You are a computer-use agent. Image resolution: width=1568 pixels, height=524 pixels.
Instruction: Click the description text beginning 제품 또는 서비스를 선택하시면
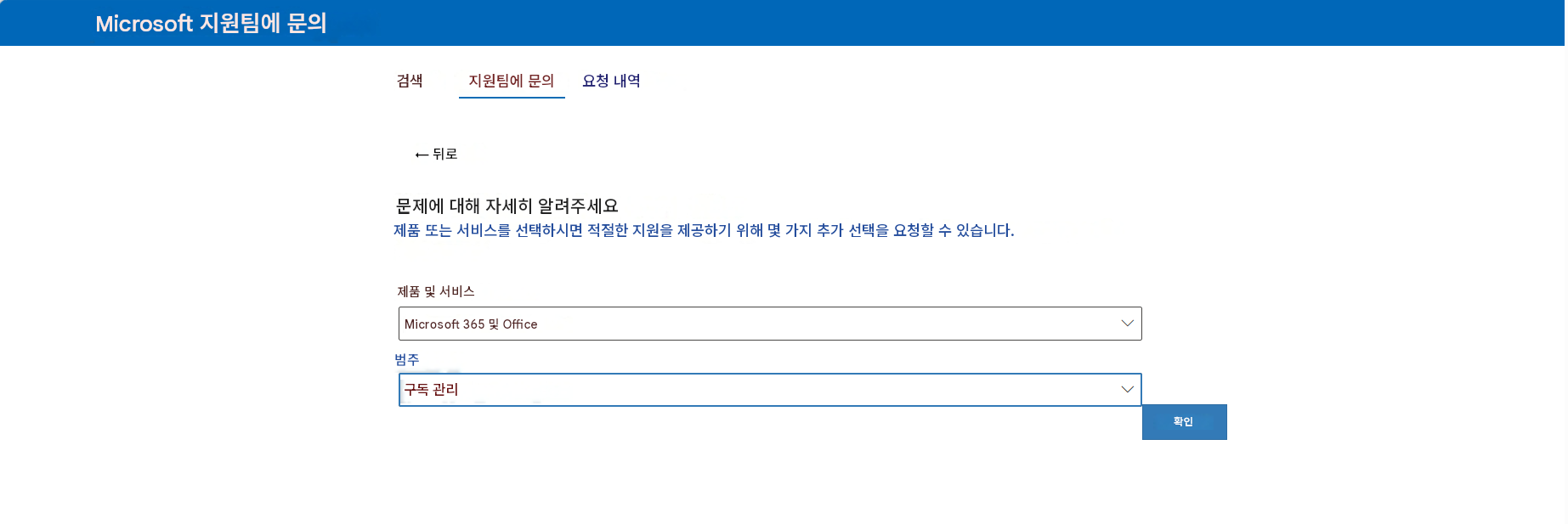pos(704,230)
